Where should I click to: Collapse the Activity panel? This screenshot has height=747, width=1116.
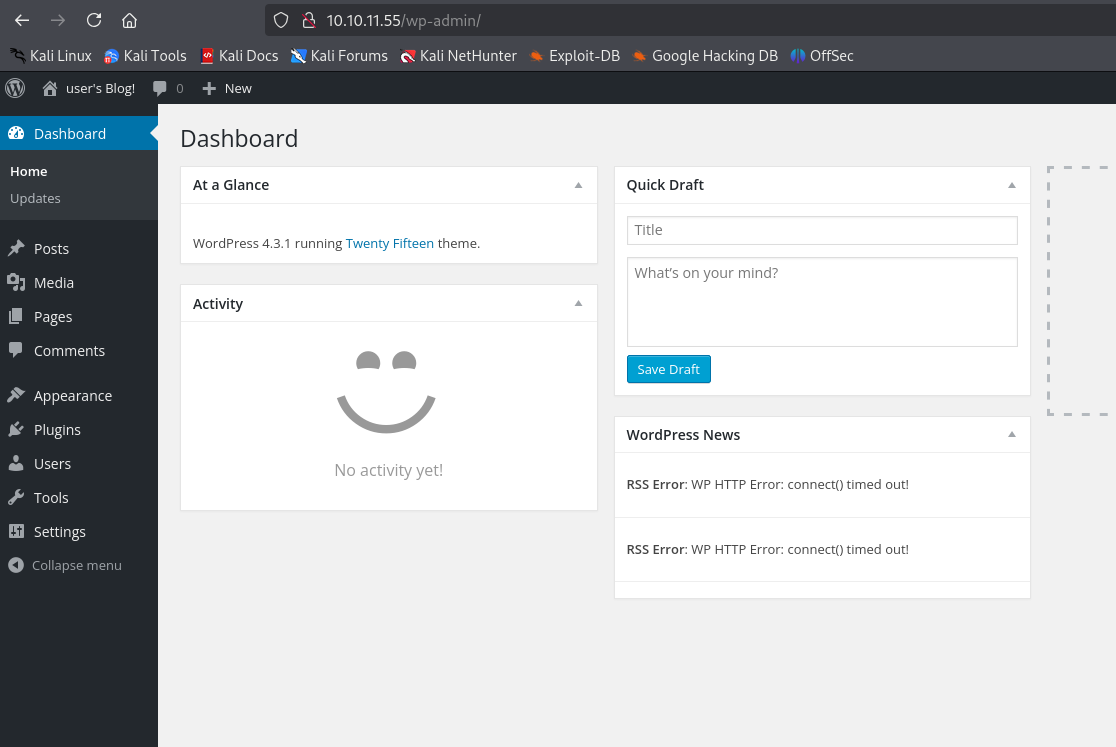click(x=578, y=304)
